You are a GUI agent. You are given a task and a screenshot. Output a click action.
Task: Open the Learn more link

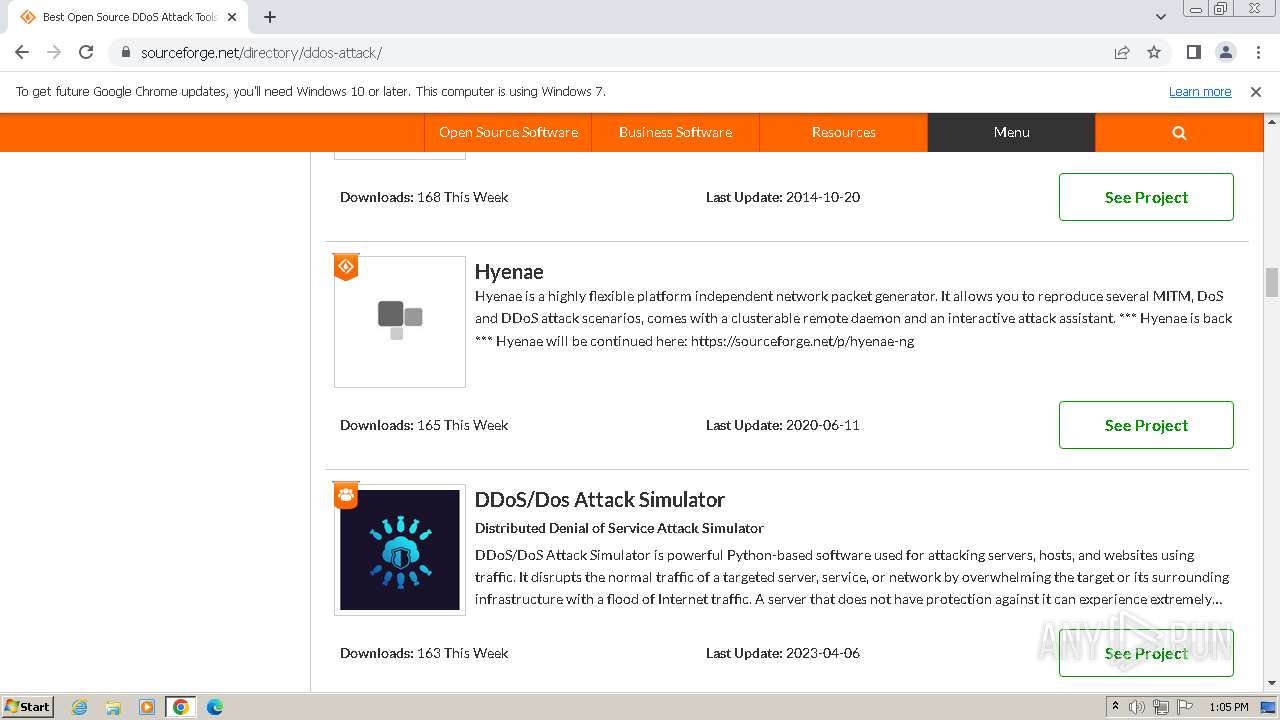(1200, 91)
